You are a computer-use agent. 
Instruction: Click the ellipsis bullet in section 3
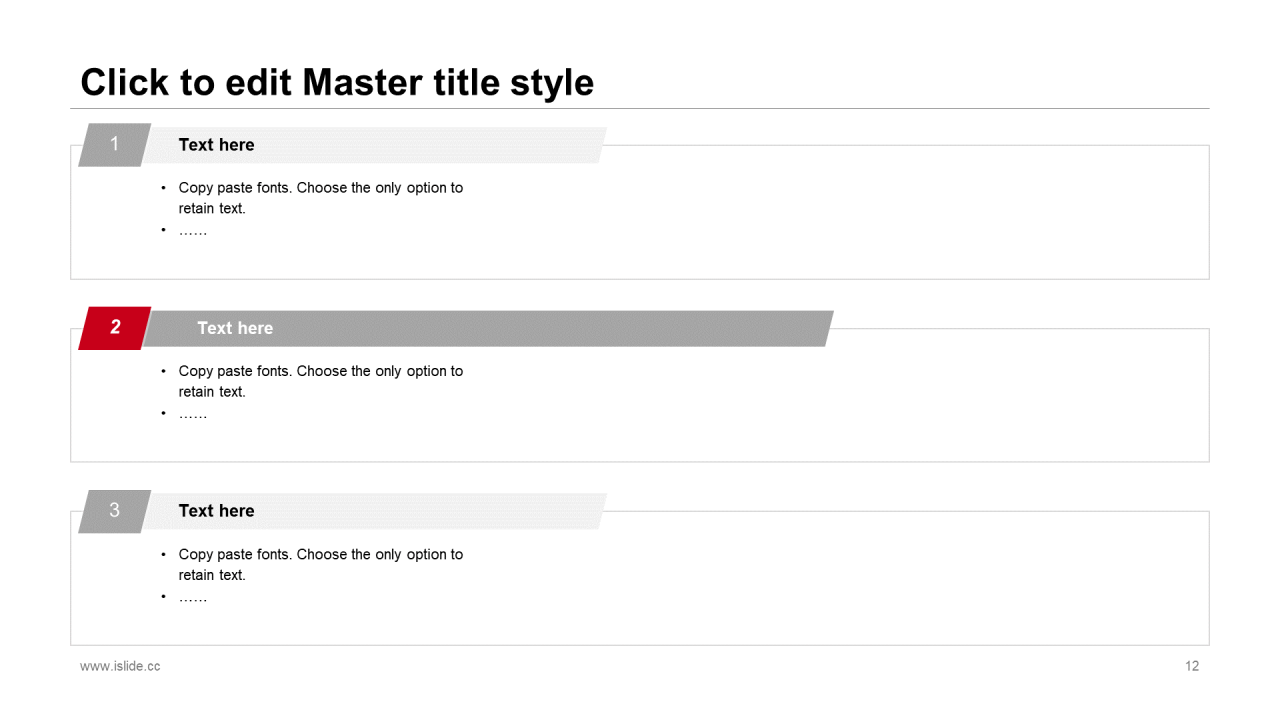pyautogui.click(x=193, y=598)
